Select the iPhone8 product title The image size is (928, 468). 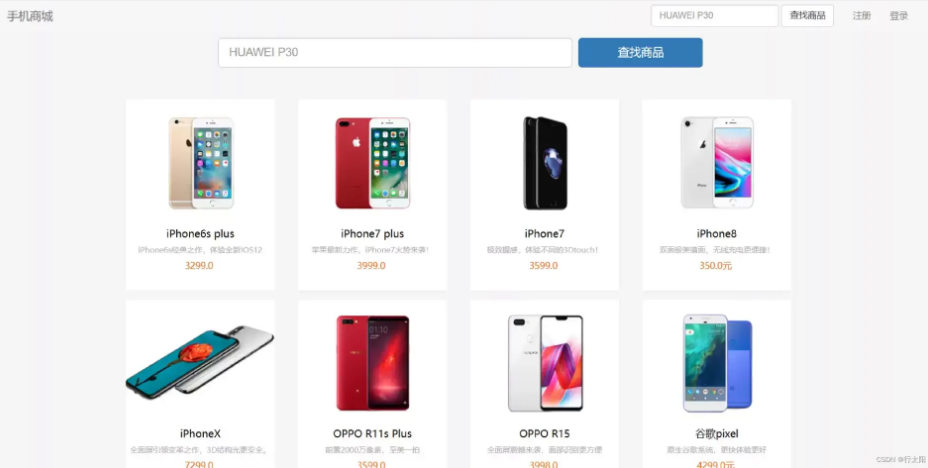point(717,234)
